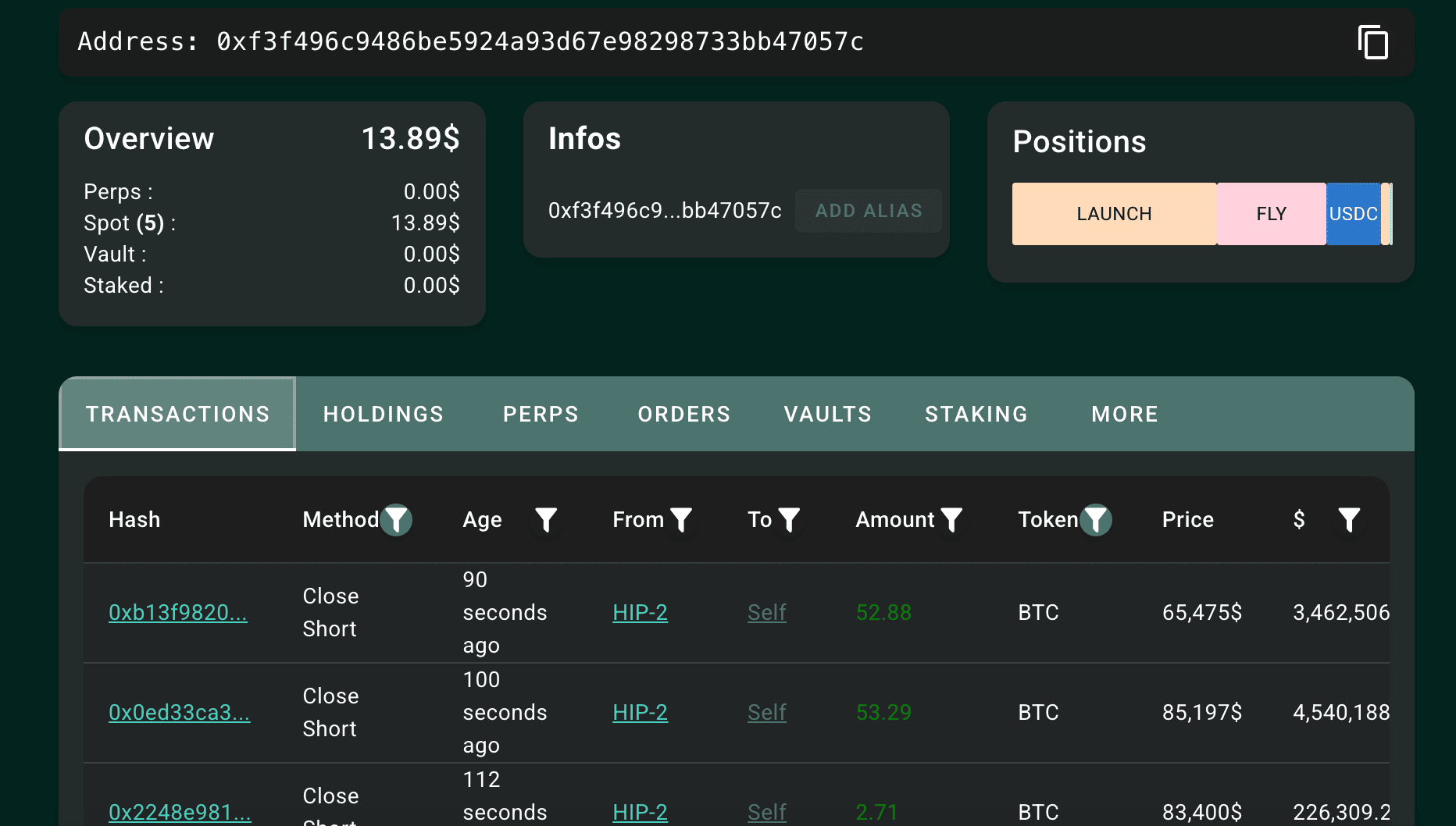This screenshot has height=826, width=1456.
Task: Open the Method column filter
Action: (x=398, y=519)
